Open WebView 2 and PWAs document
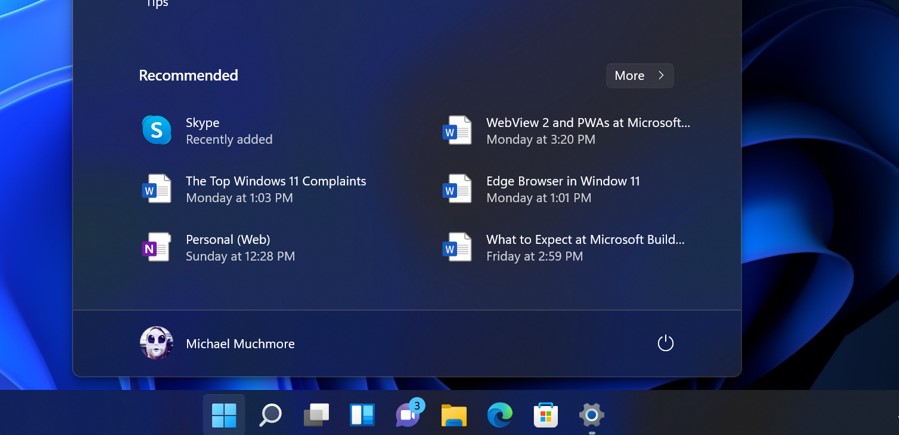This screenshot has height=435, width=899. (587, 131)
